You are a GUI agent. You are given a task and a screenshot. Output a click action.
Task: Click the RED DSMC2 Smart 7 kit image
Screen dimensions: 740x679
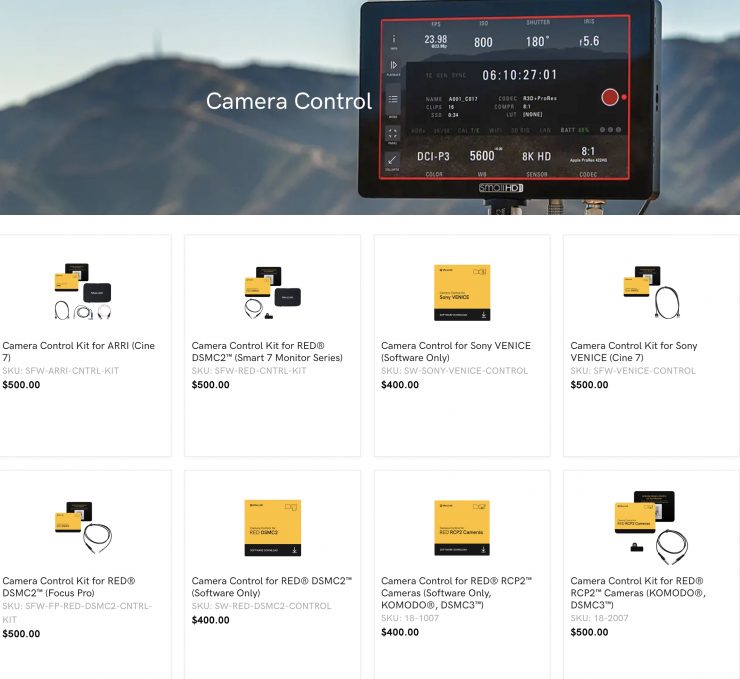click(272, 292)
